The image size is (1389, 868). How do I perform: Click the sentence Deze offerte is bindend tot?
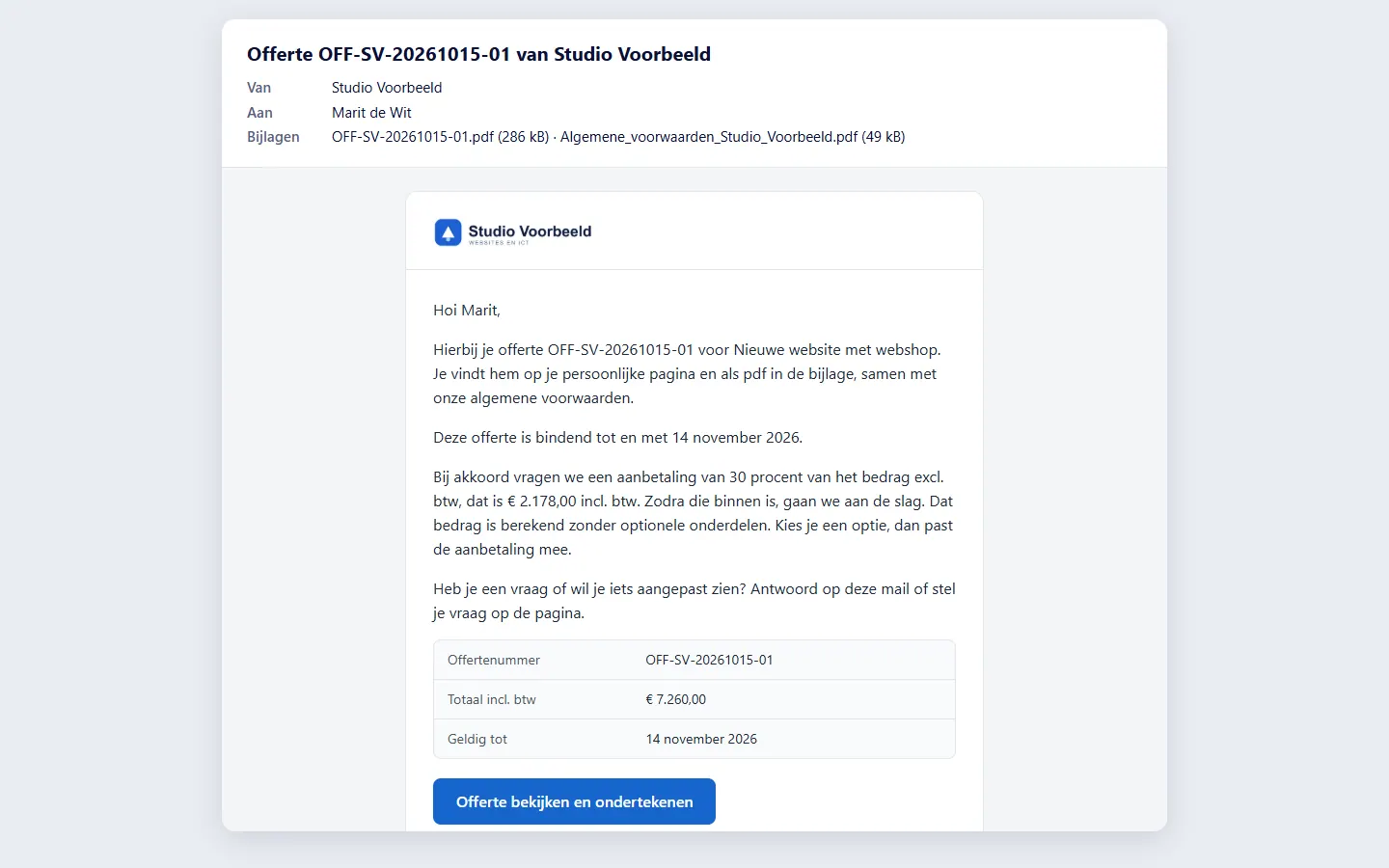click(617, 438)
